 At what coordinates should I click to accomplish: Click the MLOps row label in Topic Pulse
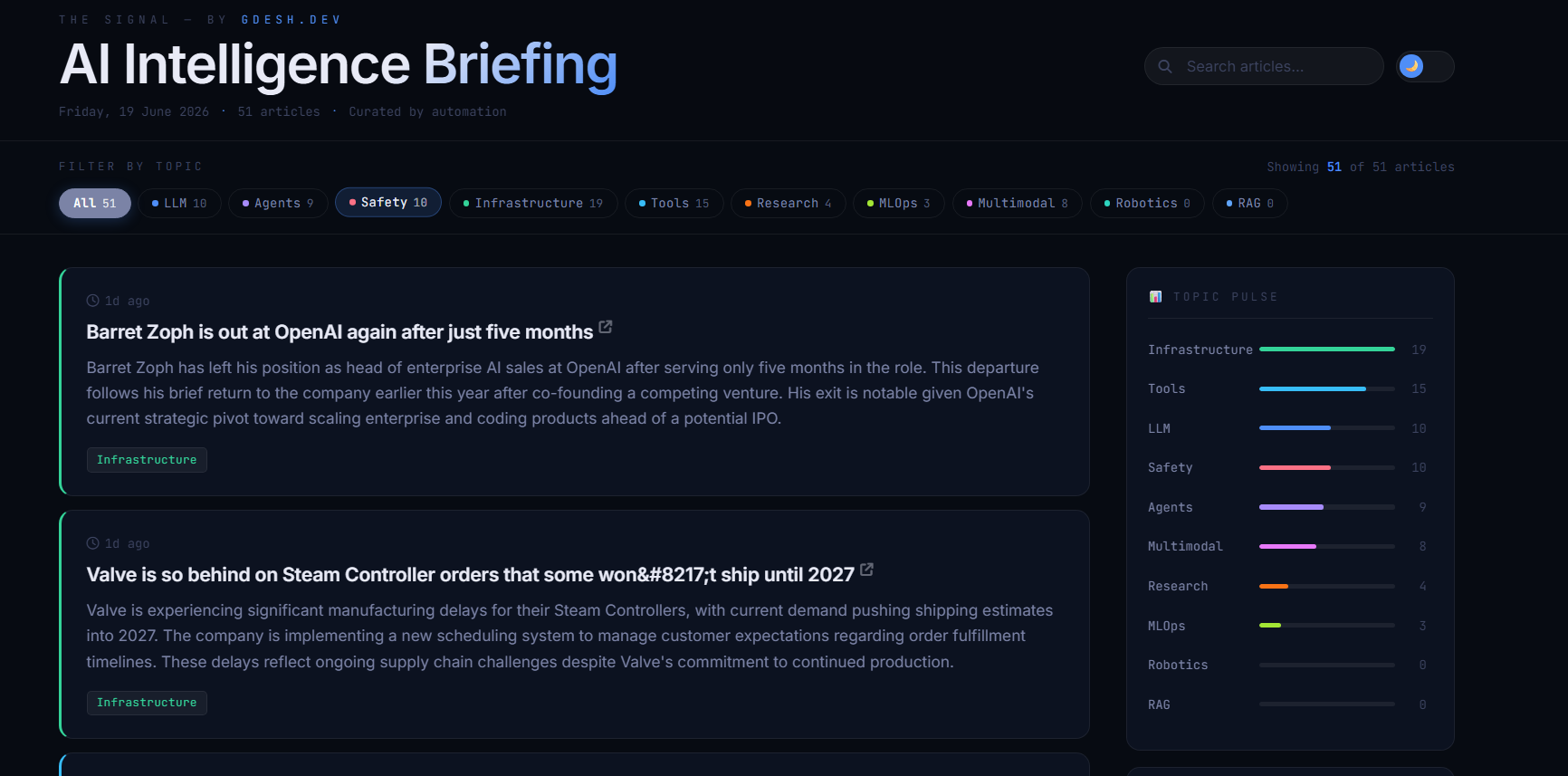[x=1166, y=626]
